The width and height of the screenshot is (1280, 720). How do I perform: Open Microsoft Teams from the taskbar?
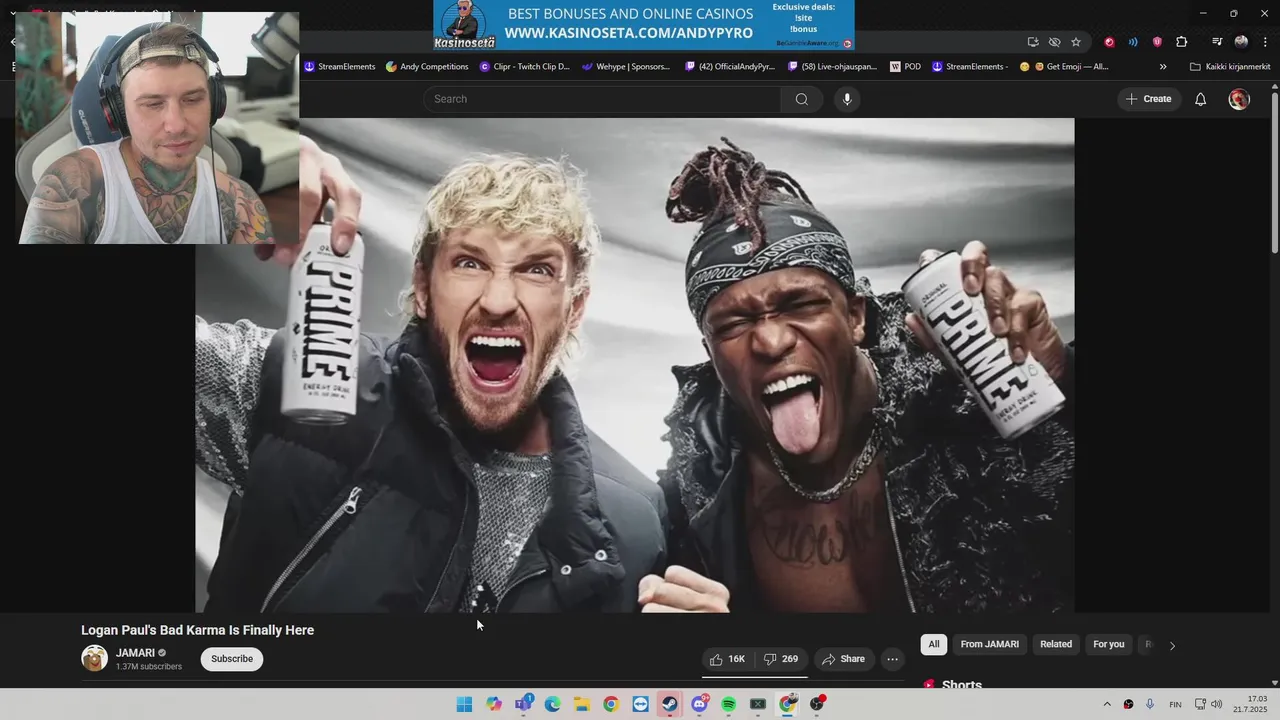coord(523,704)
